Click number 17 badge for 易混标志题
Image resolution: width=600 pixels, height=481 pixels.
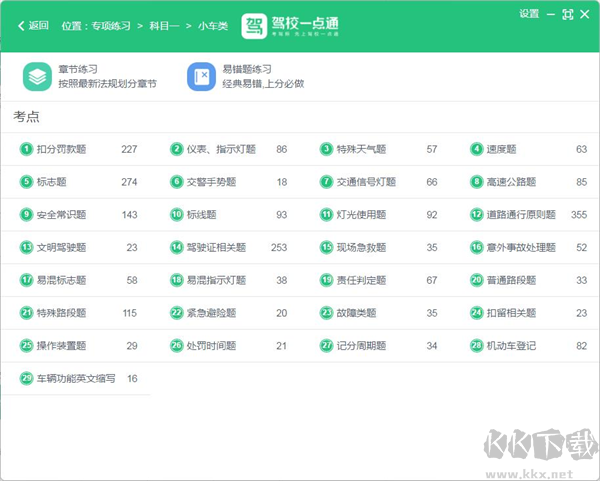(x=26, y=280)
